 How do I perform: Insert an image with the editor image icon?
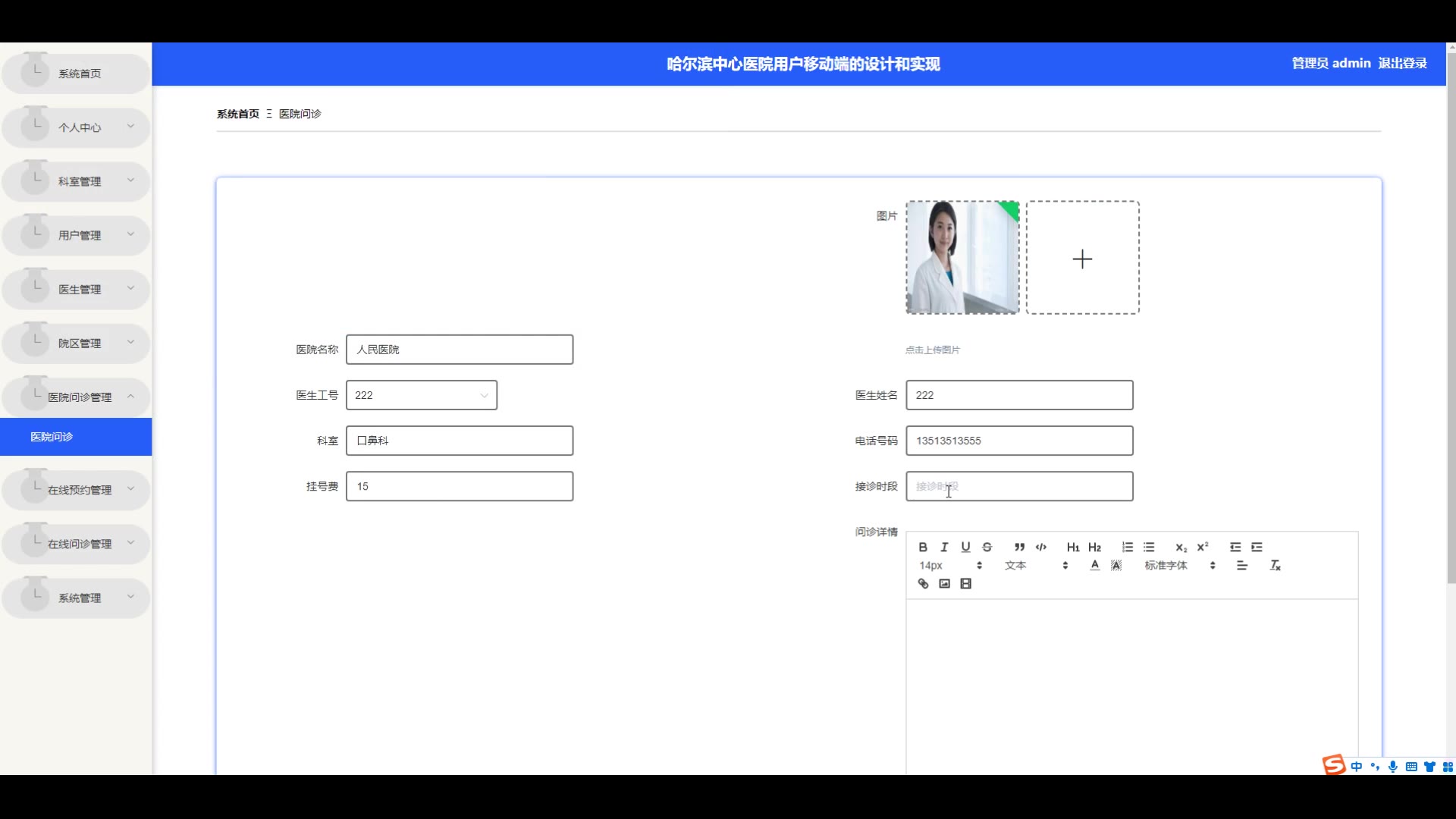[944, 583]
